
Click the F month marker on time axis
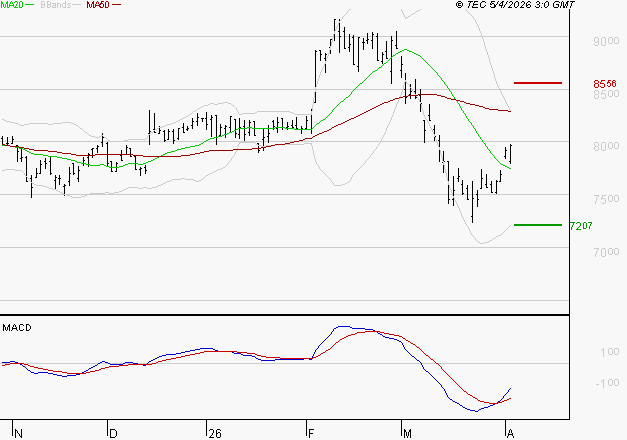coord(311,434)
